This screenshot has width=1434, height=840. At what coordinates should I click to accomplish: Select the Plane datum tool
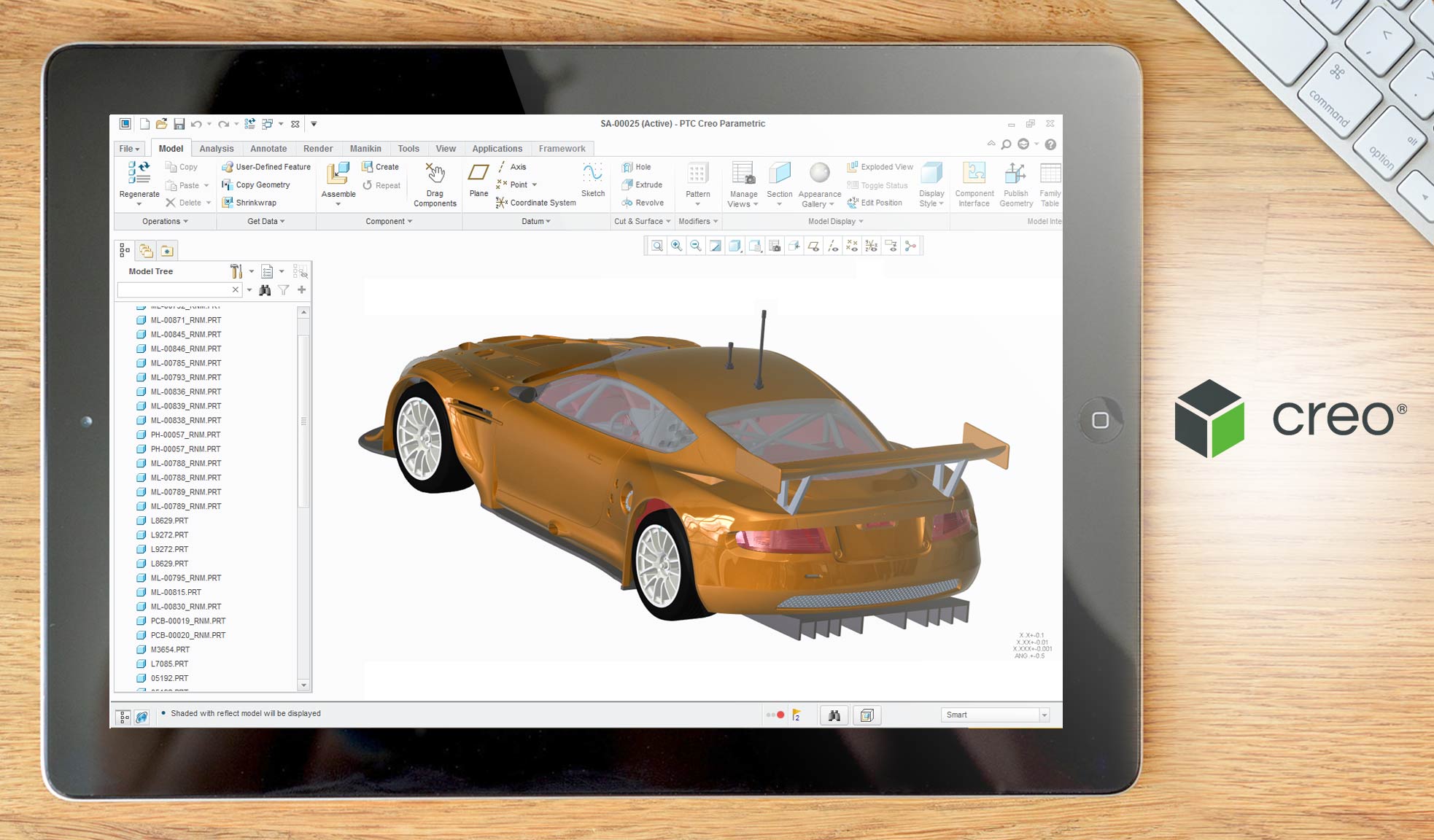pyautogui.click(x=478, y=180)
